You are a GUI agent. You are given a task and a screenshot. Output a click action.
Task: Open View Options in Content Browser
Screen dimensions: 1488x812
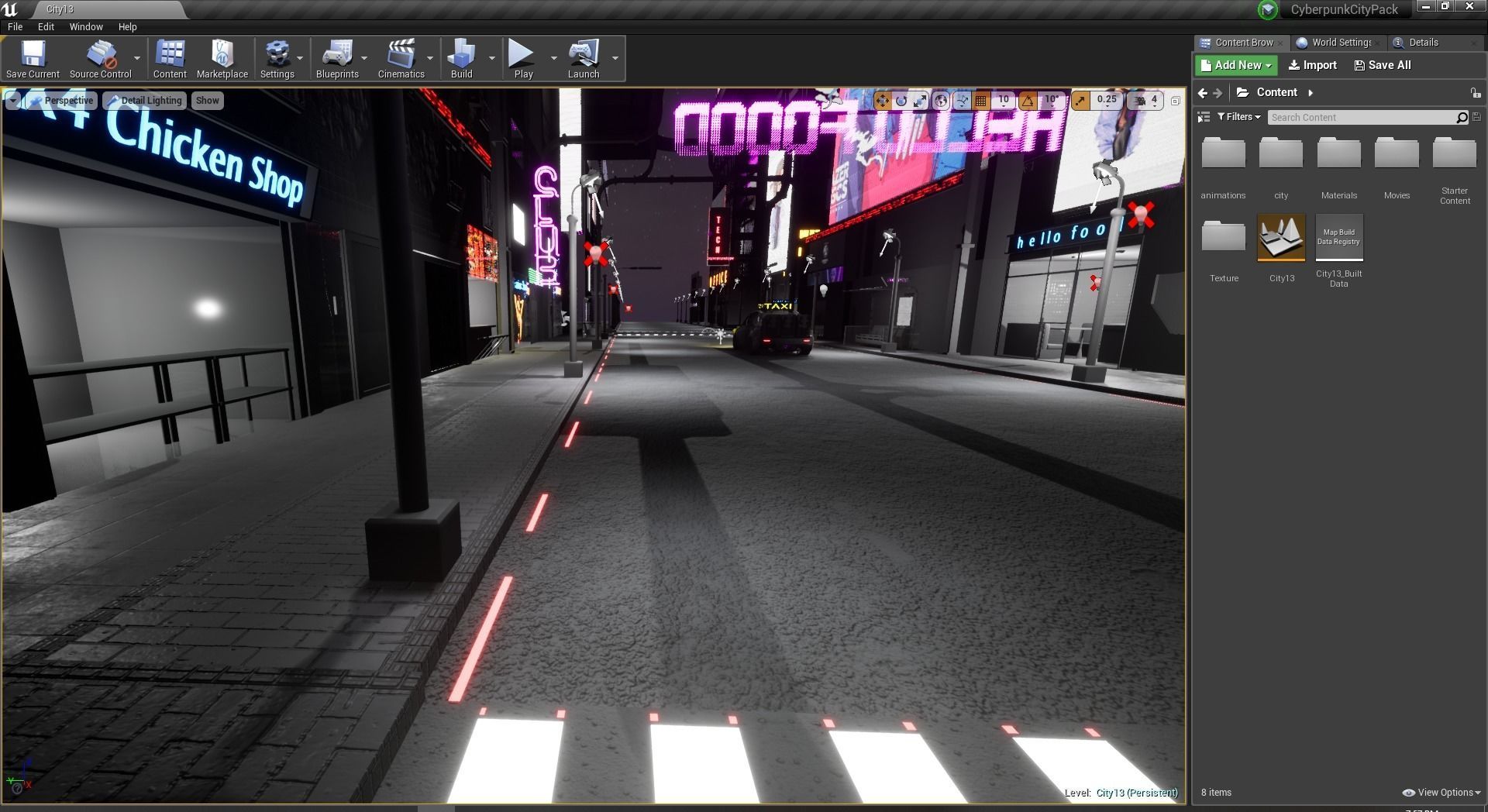pos(1441,792)
